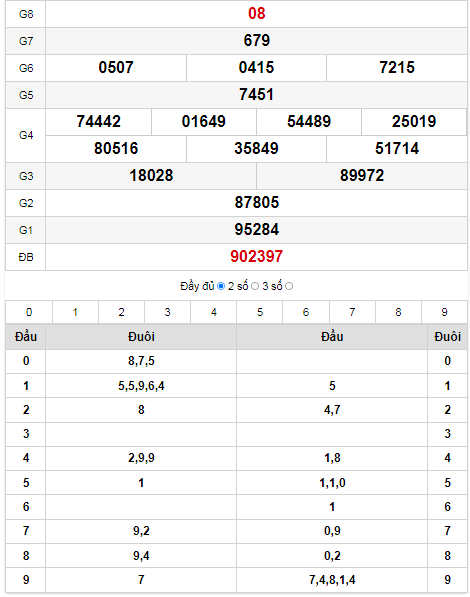The height and width of the screenshot is (597, 470).
Task: Select digit 8 in the number filter row
Action: (x=398, y=312)
